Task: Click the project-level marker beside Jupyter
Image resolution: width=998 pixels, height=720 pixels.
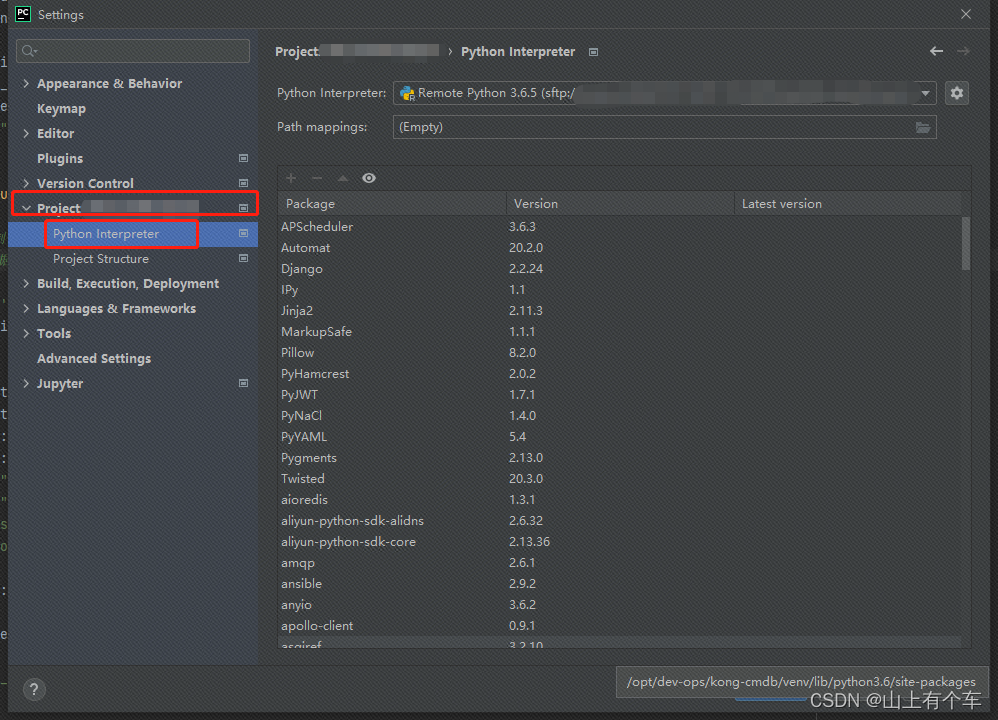Action: click(243, 383)
